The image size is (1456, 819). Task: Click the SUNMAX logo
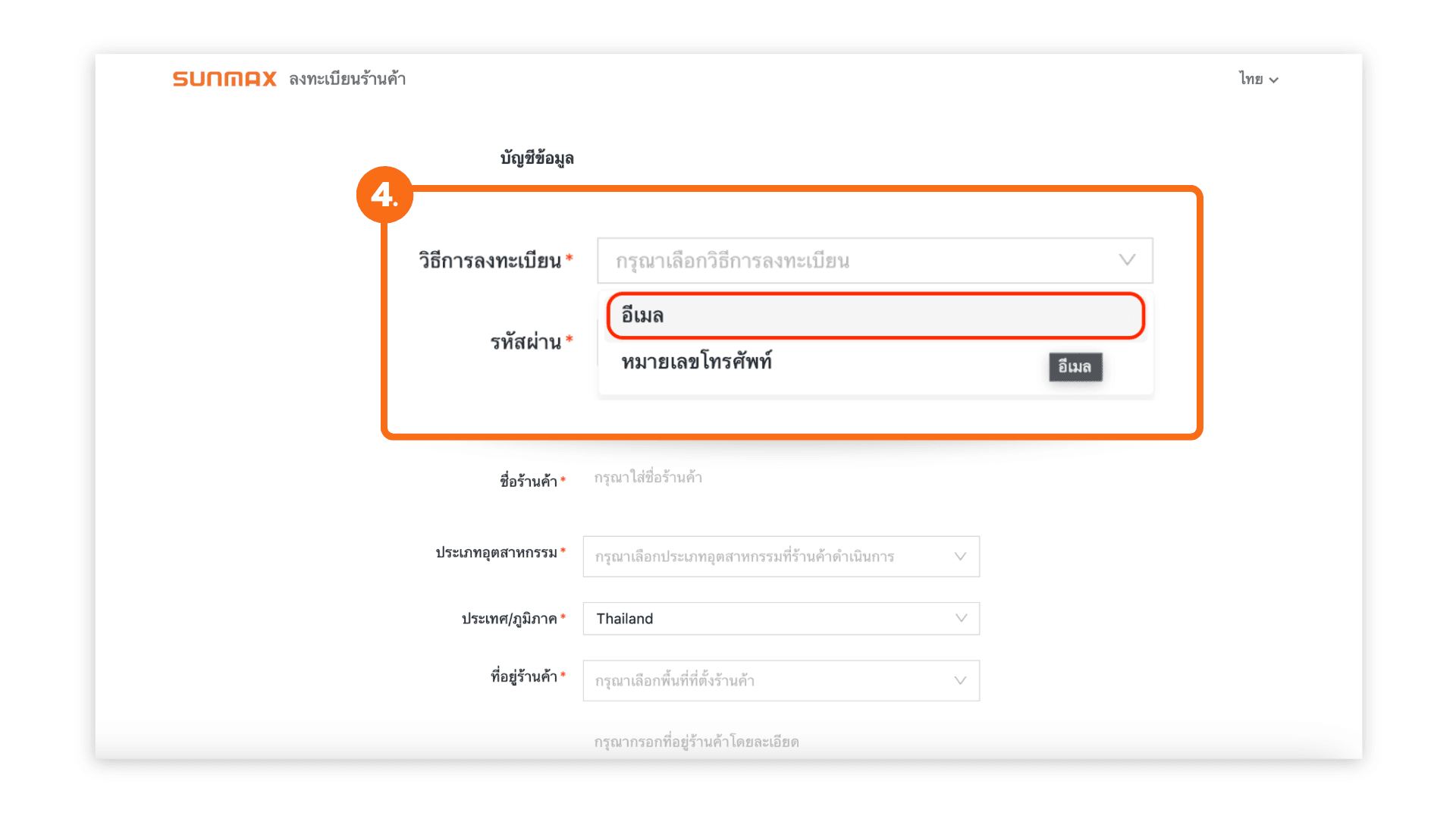[x=224, y=79]
